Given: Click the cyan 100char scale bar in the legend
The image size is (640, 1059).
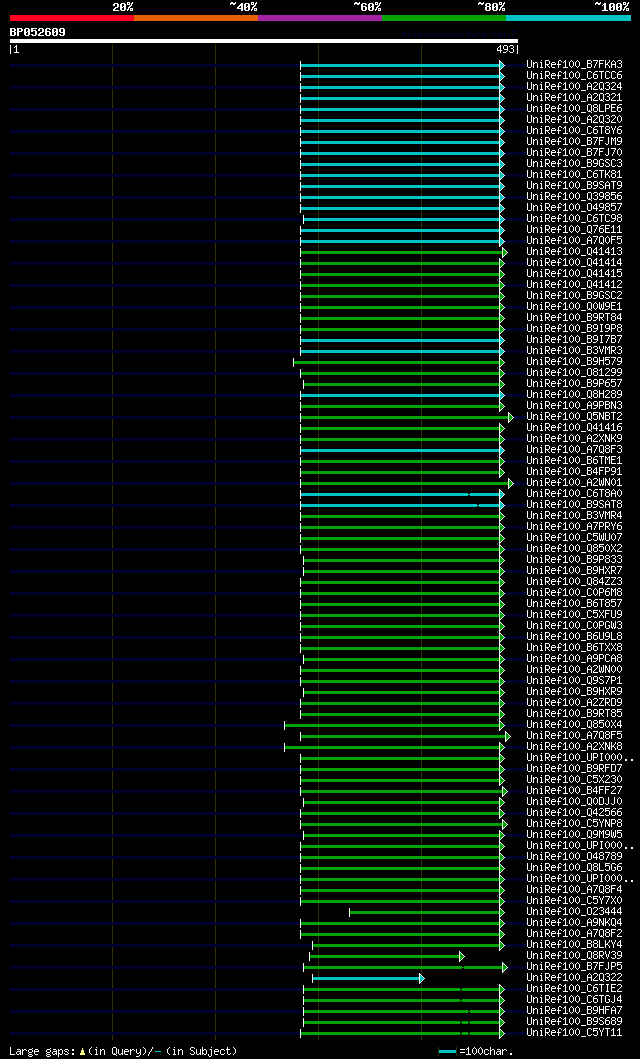Looking at the screenshot, I should [448, 1052].
